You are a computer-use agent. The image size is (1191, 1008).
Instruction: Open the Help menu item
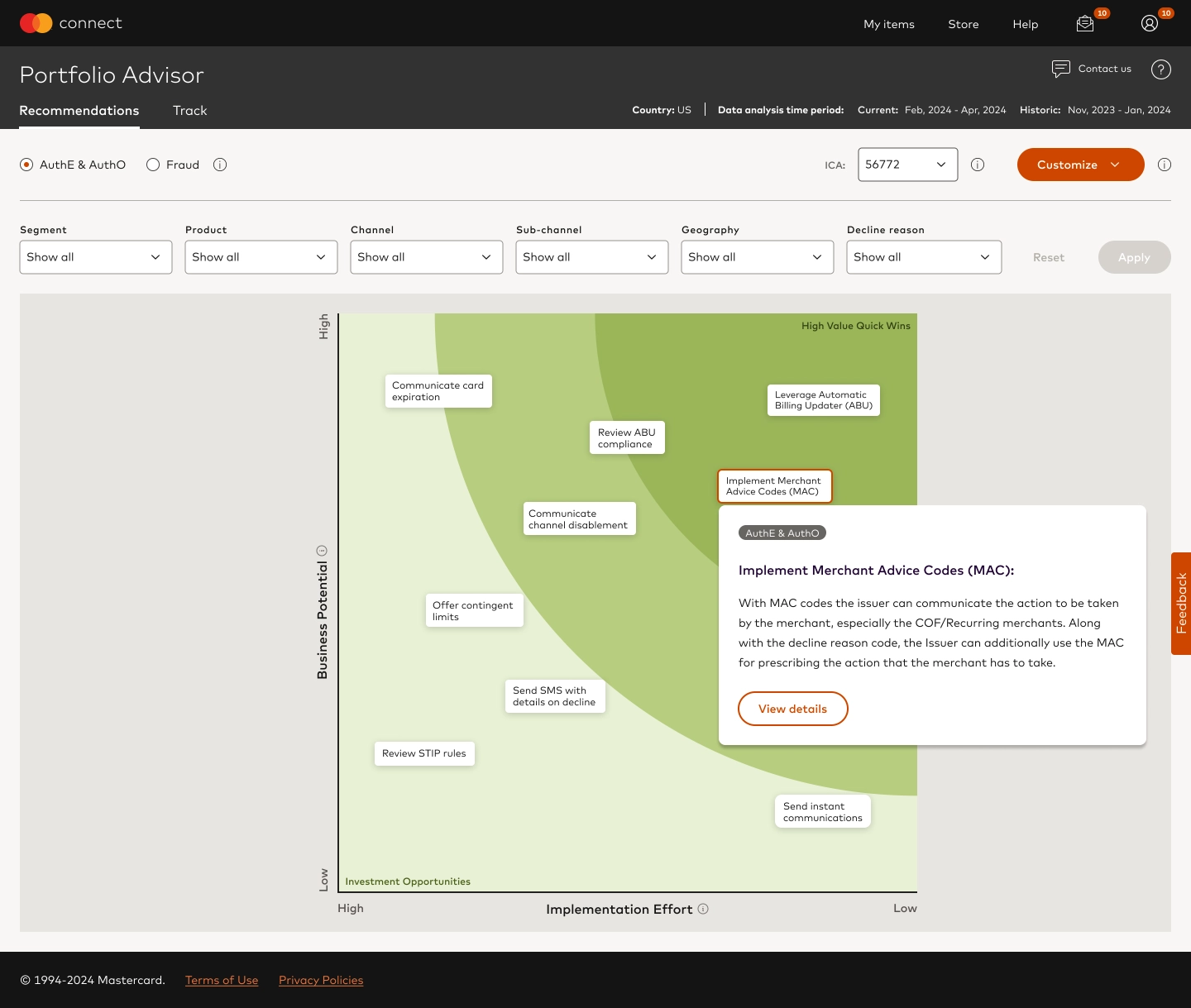pyautogui.click(x=1026, y=24)
